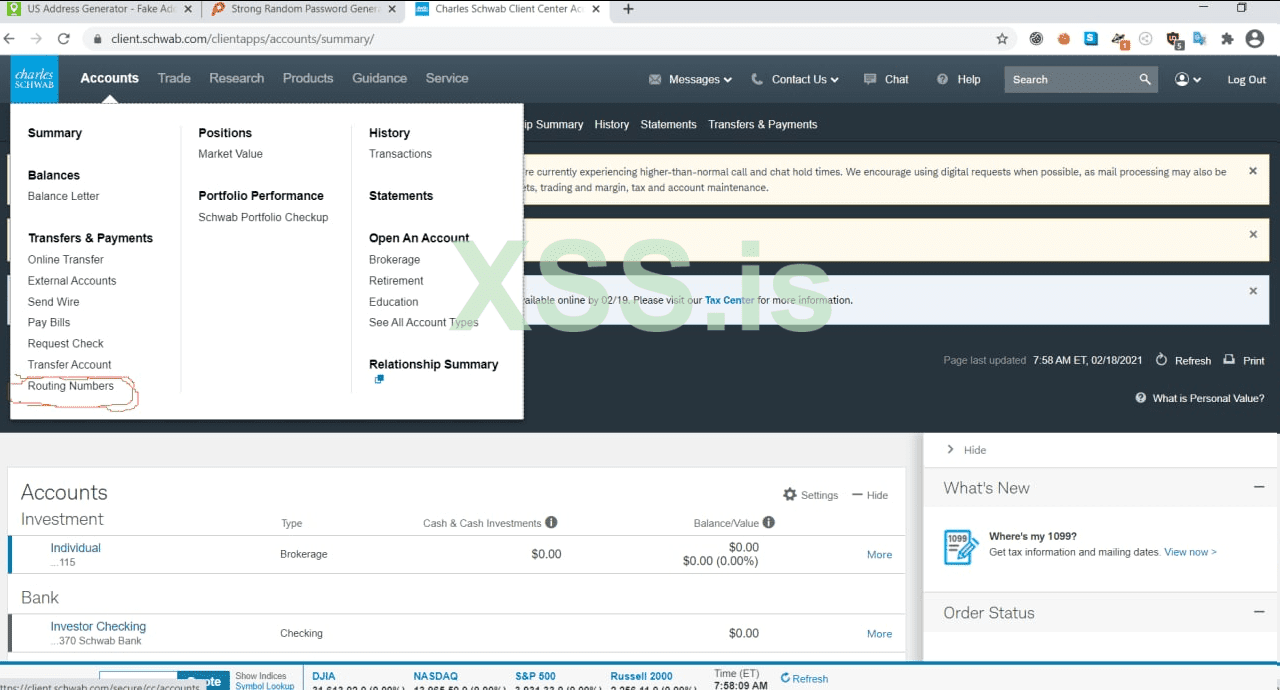Click Balance/Value info icon
This screenshot has height=690, width=1280.
tap(768, 522)
